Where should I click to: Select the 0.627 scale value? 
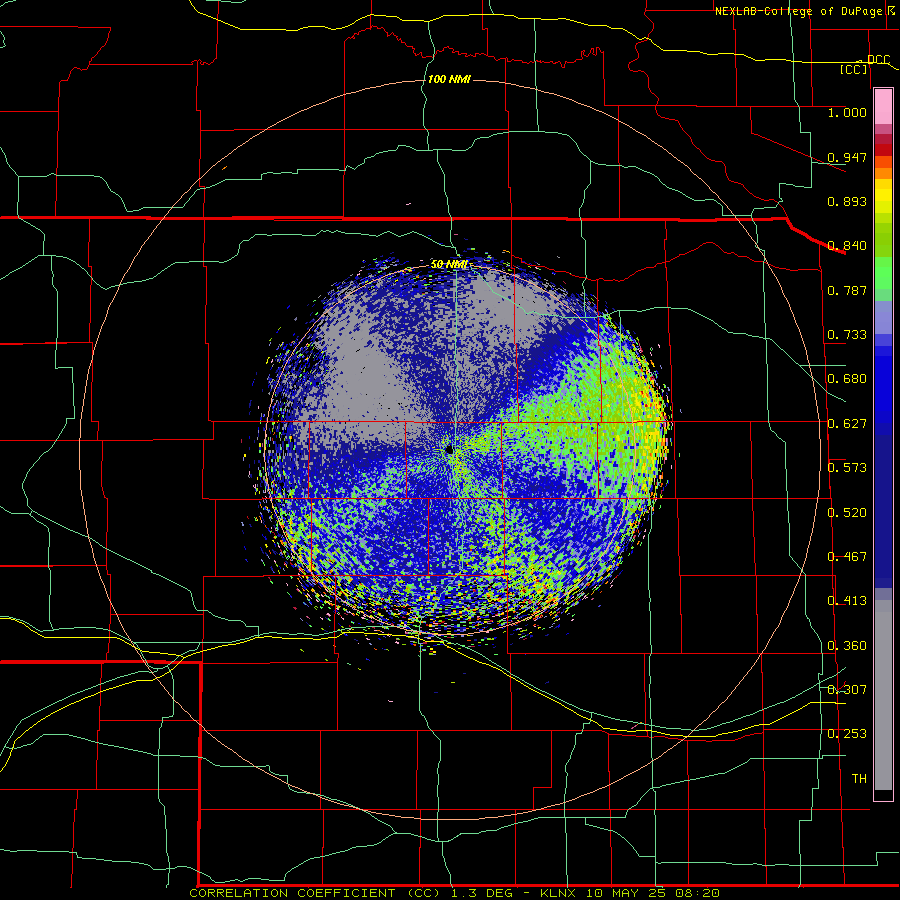(847, 424)
